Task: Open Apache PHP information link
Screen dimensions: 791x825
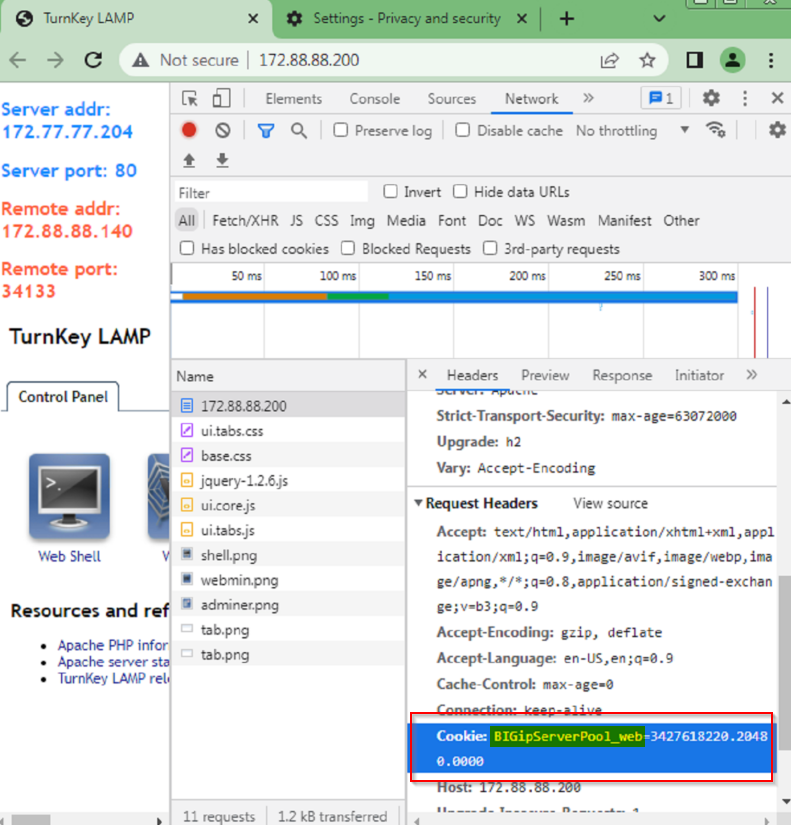Action: tap(113, 645)
